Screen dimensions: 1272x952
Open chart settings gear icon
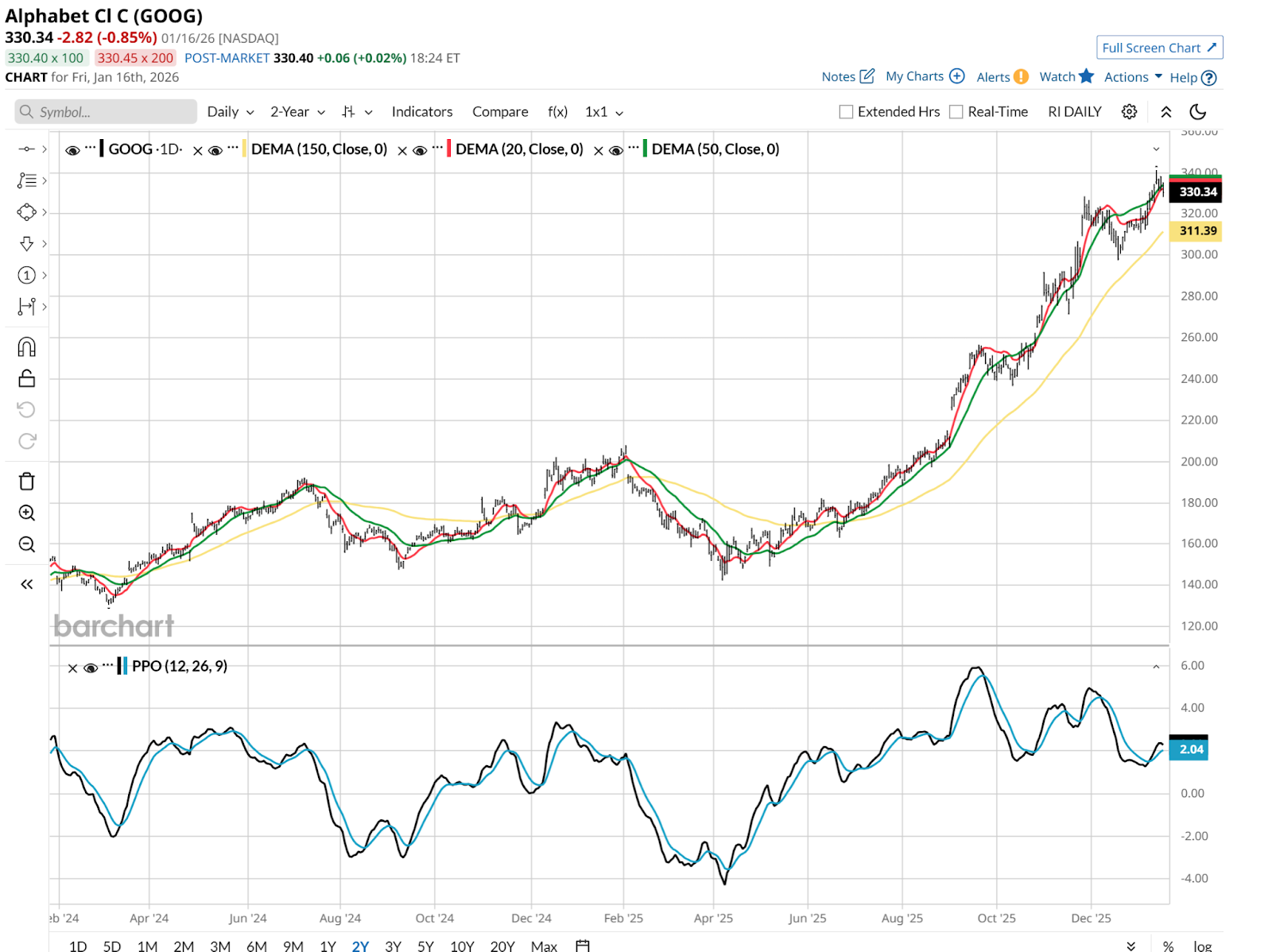(1129, 112)
